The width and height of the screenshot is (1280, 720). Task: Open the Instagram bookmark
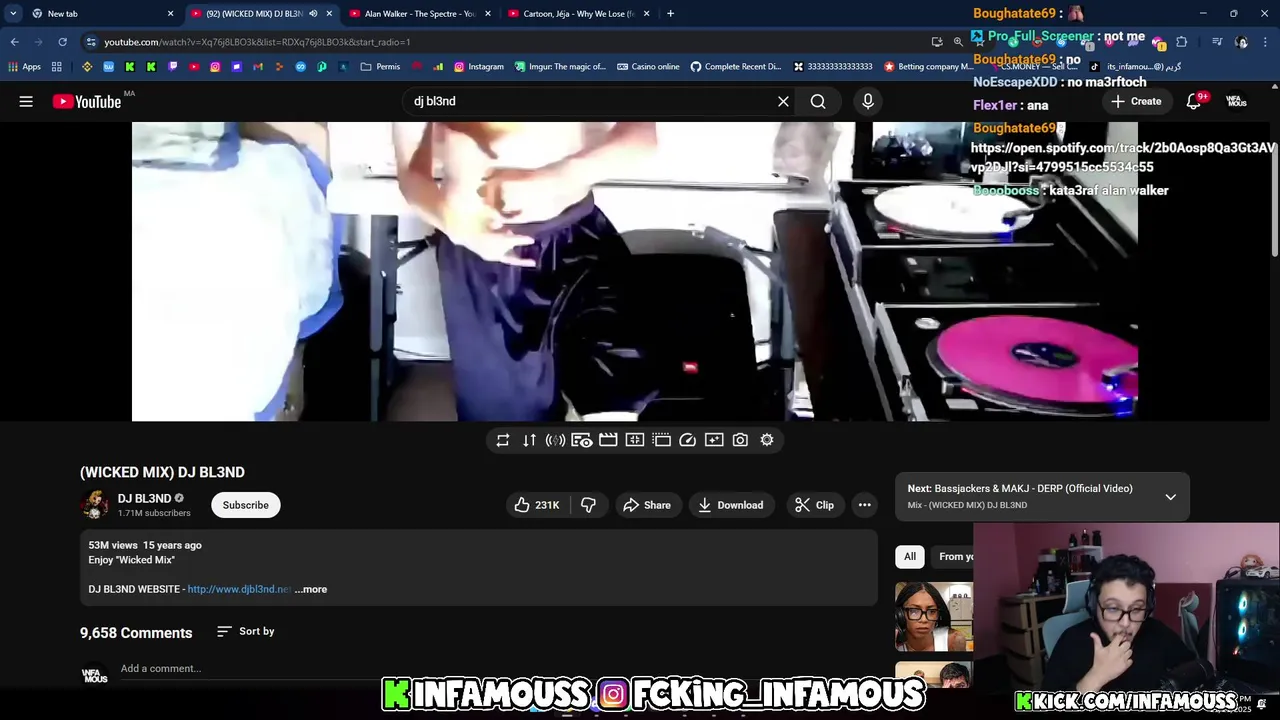click(x=479, y=67)
